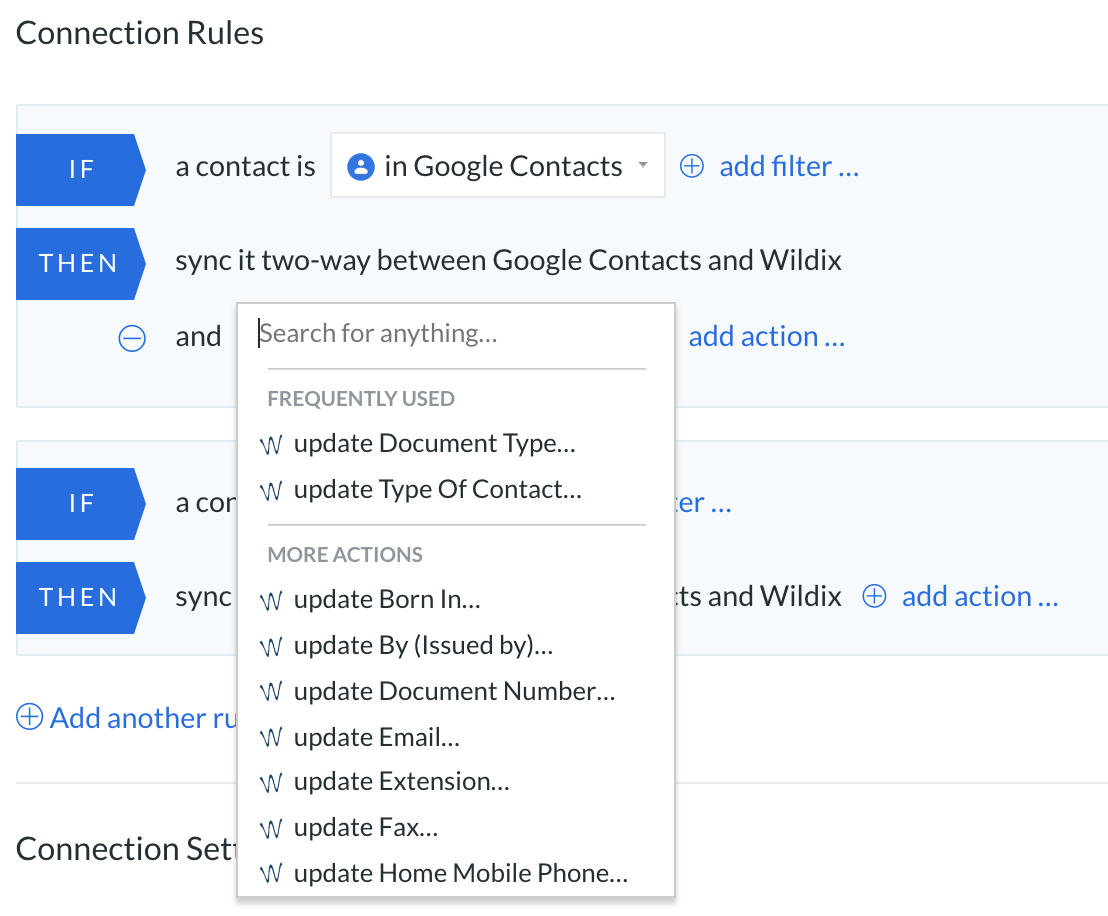
Task: Click Wildix icon beside 'update Type Of Contact'
Action: pyautogui.click(x=271, y=491)
